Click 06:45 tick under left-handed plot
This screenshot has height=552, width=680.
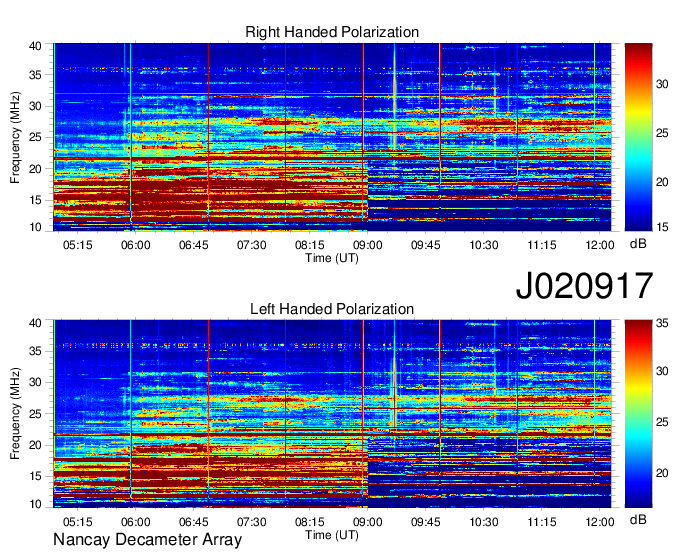[x=193, y=522]
